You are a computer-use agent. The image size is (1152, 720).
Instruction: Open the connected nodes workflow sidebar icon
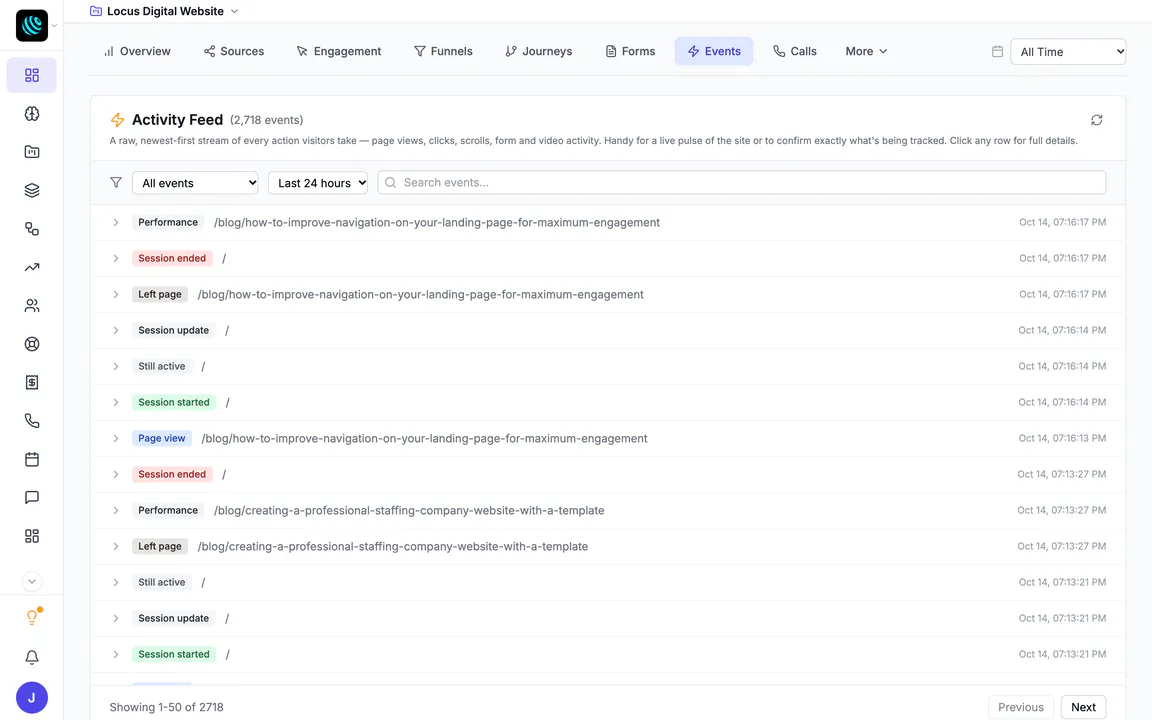(x=32, y=228)
